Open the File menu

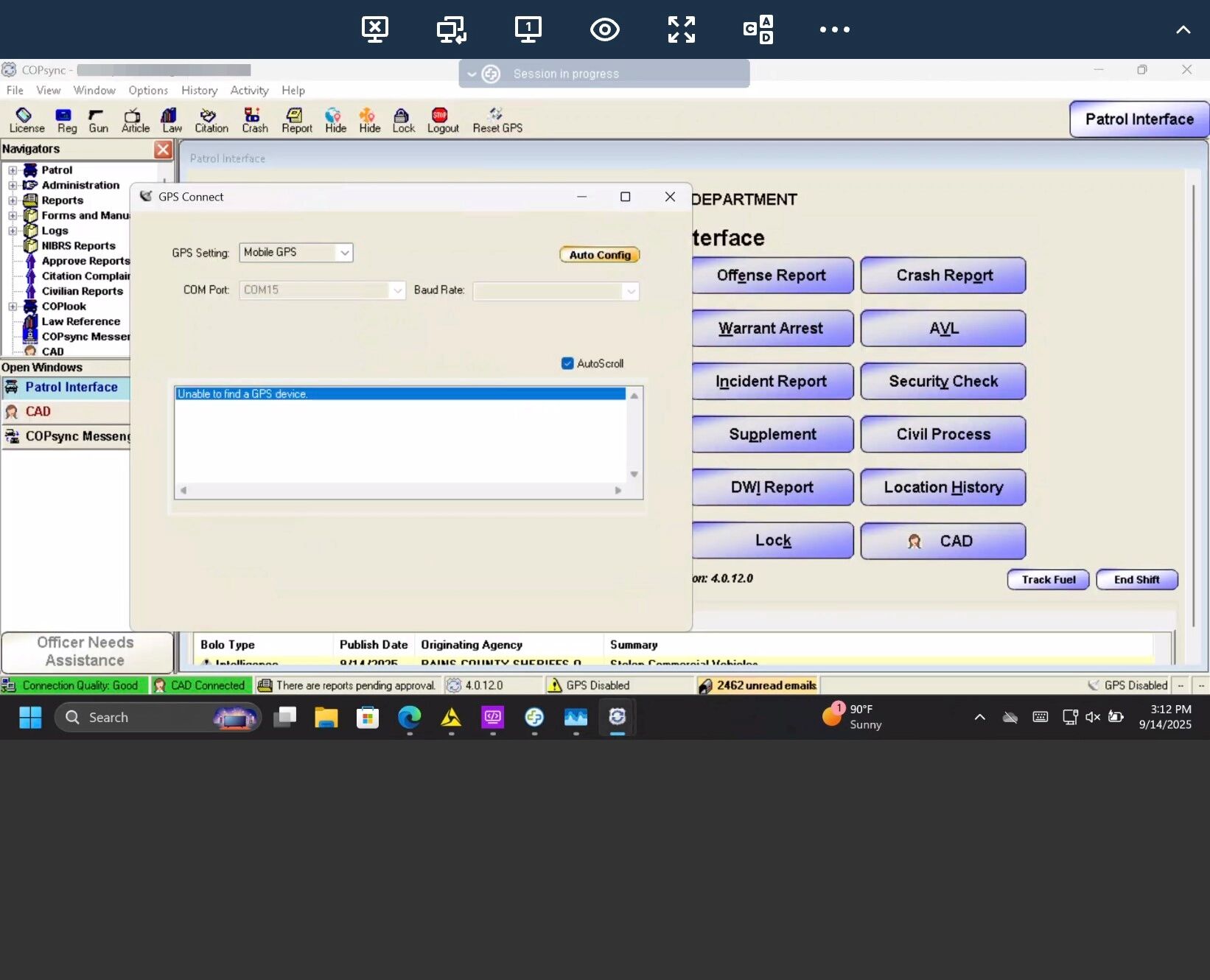pyautogui.click(x=15, y=90)
